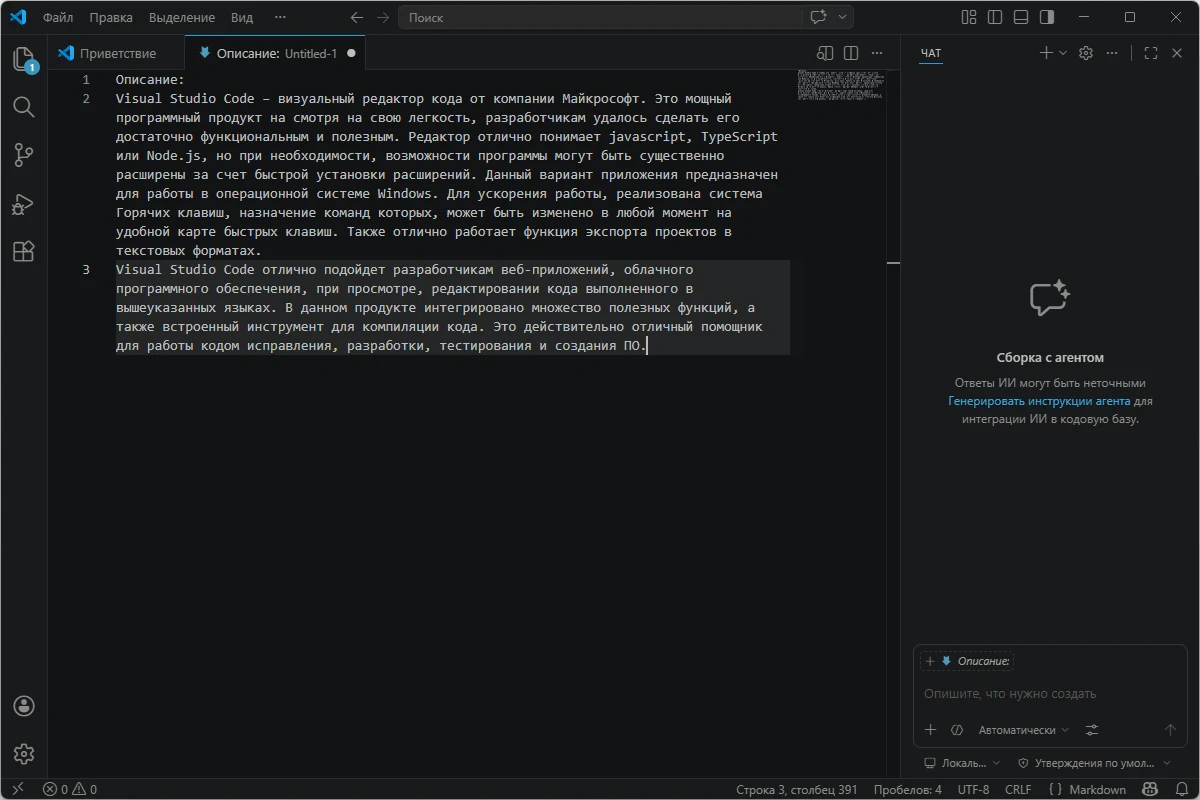Screen dimensions: 1200x800
Task: Select the ЧАТ tab
Action: tap(931, 53)
